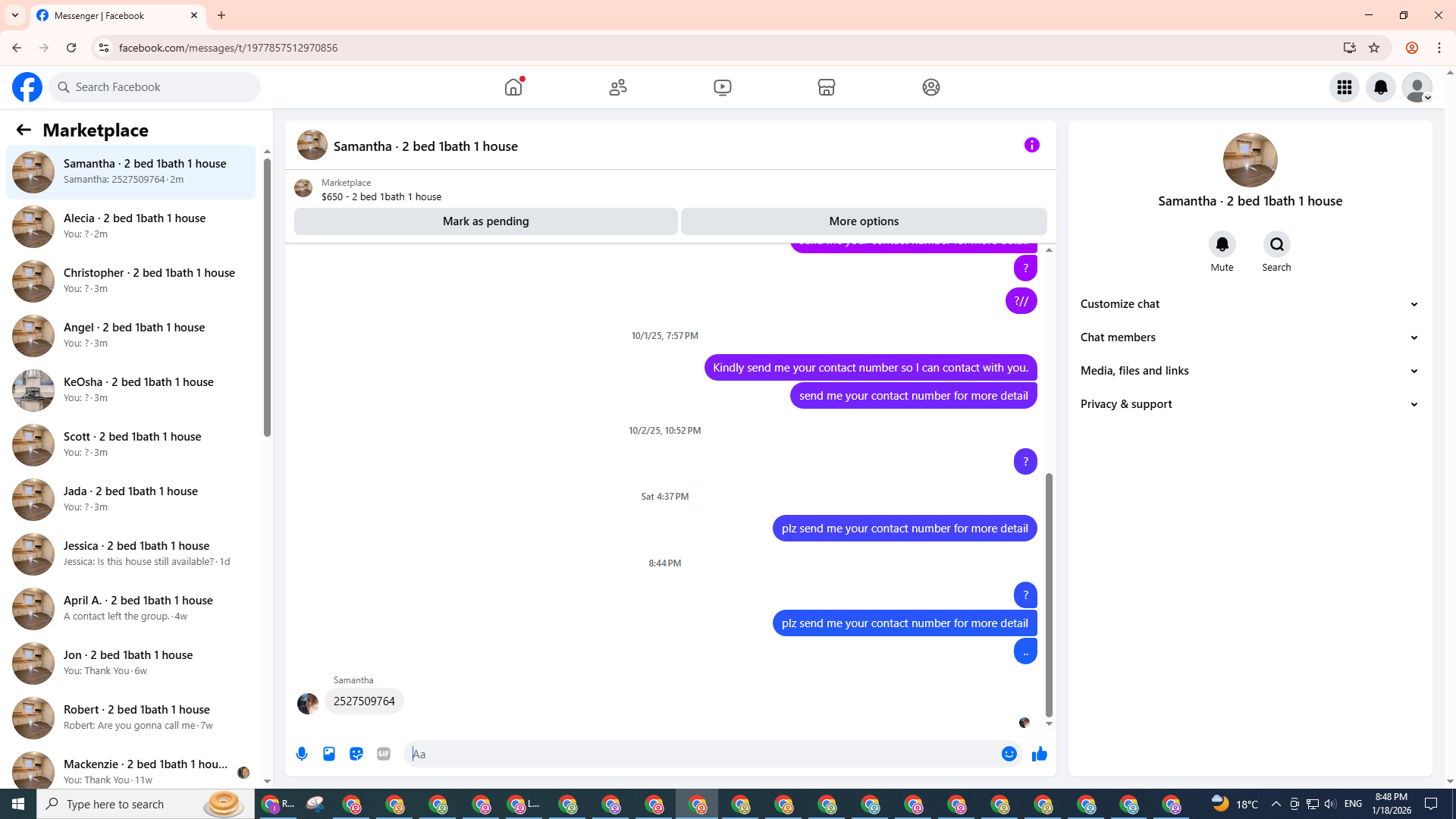
Task: Click the Mark as pending button
Action: (x=485, y=221)
